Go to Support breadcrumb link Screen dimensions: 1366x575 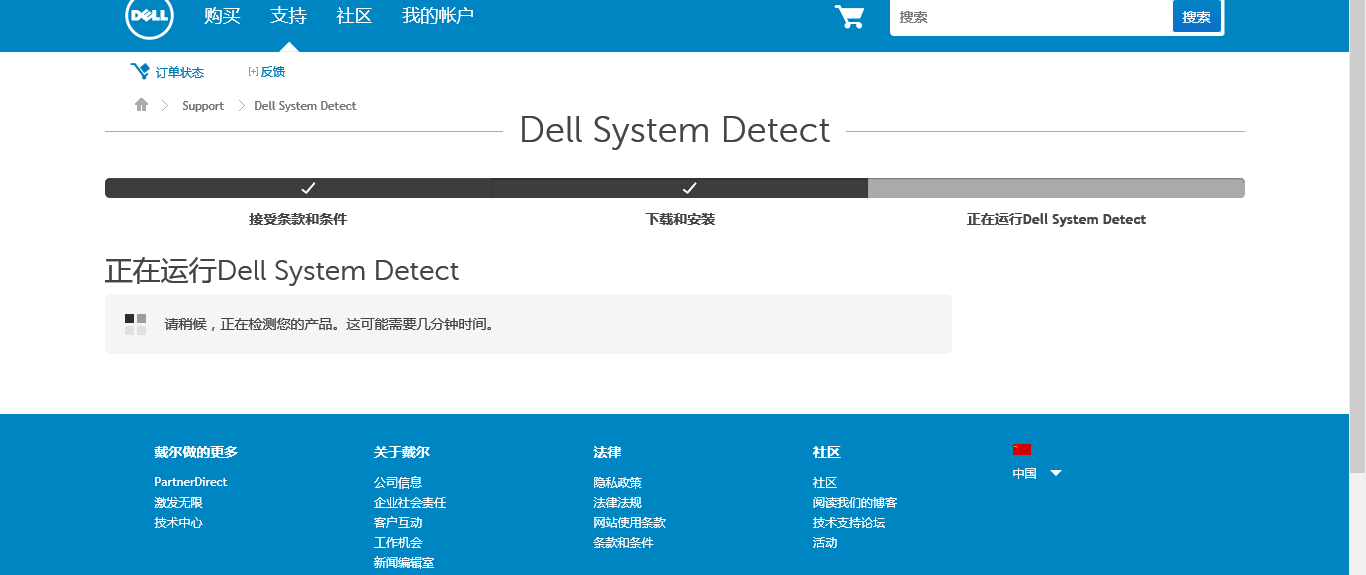pos(203,106)
